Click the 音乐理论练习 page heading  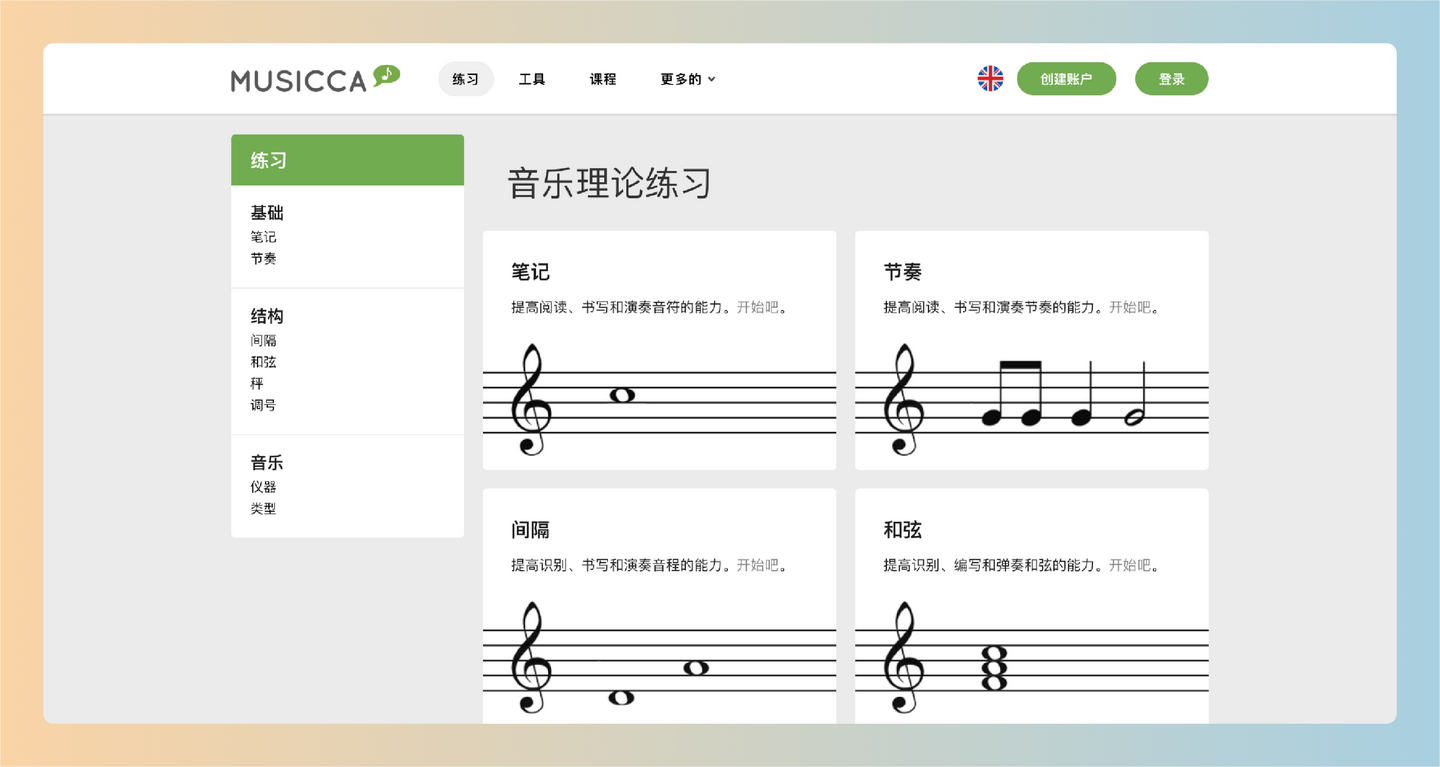(608, 184)
